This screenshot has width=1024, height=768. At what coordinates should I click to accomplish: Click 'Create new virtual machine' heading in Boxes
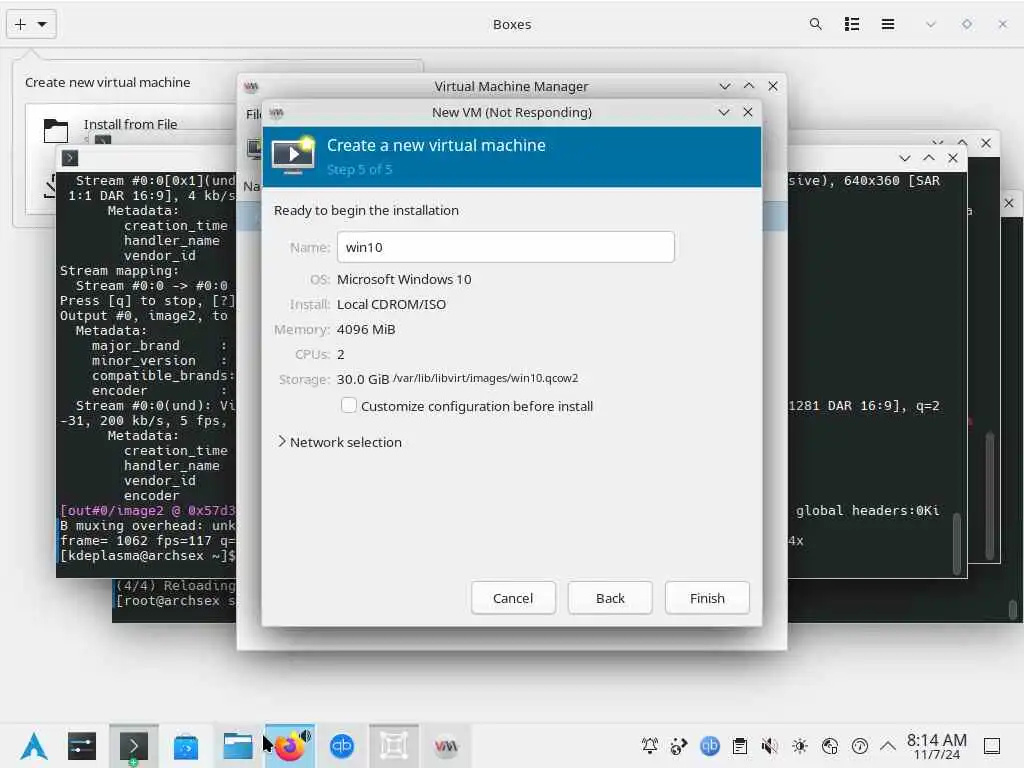point(108,82)
